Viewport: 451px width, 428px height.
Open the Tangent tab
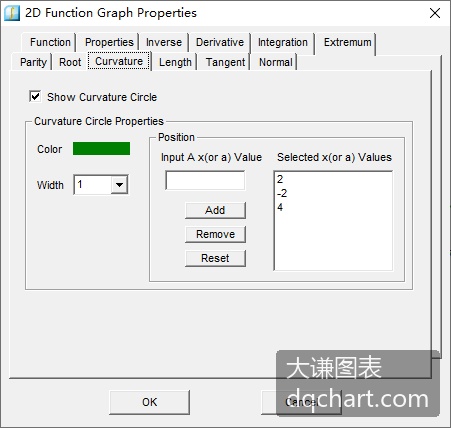tap(225, 62)
